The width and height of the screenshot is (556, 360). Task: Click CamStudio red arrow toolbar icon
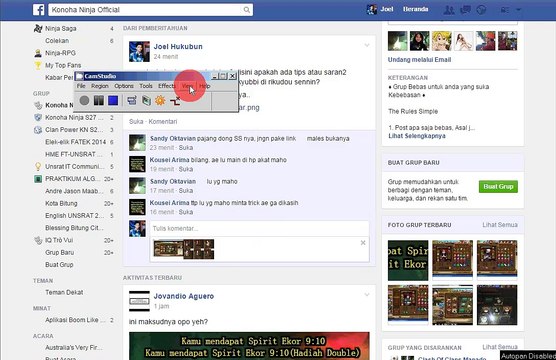pos(175,101)
